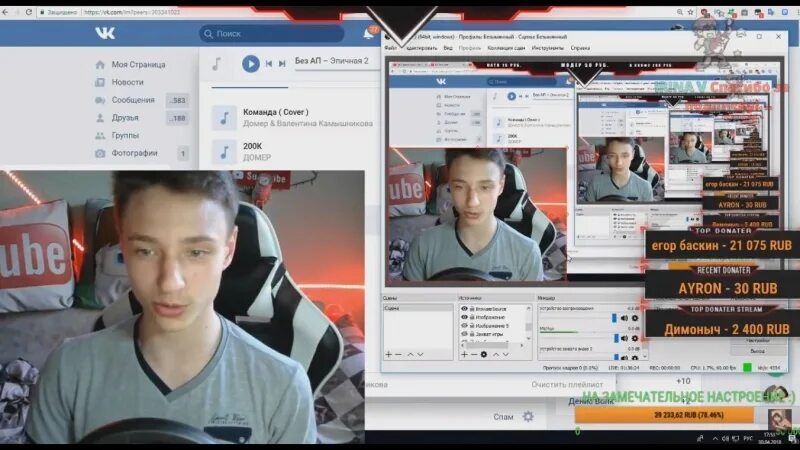Skip to the previous track in VK player
The image size is (800, 450).
[269, 64]
